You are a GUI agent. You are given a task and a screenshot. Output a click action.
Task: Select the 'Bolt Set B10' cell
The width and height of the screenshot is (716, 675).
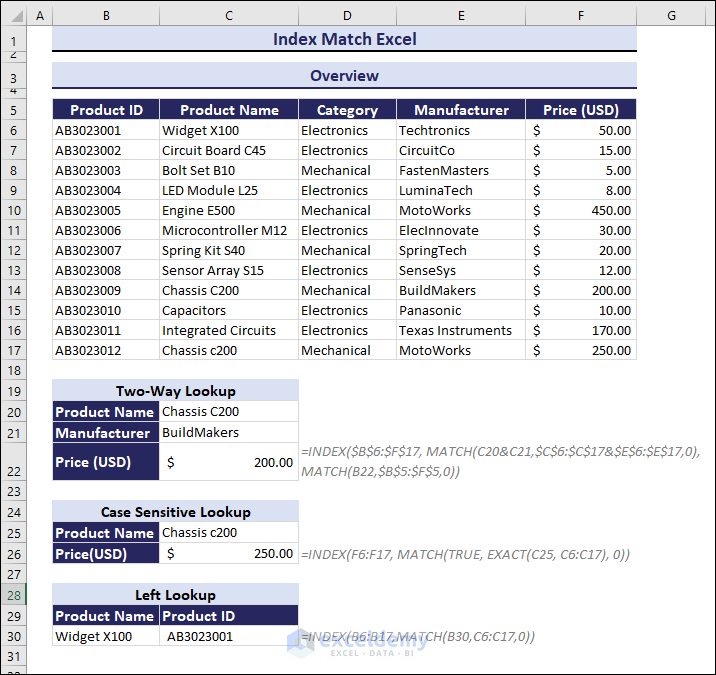pyautogui.click(x=229, y=170)
